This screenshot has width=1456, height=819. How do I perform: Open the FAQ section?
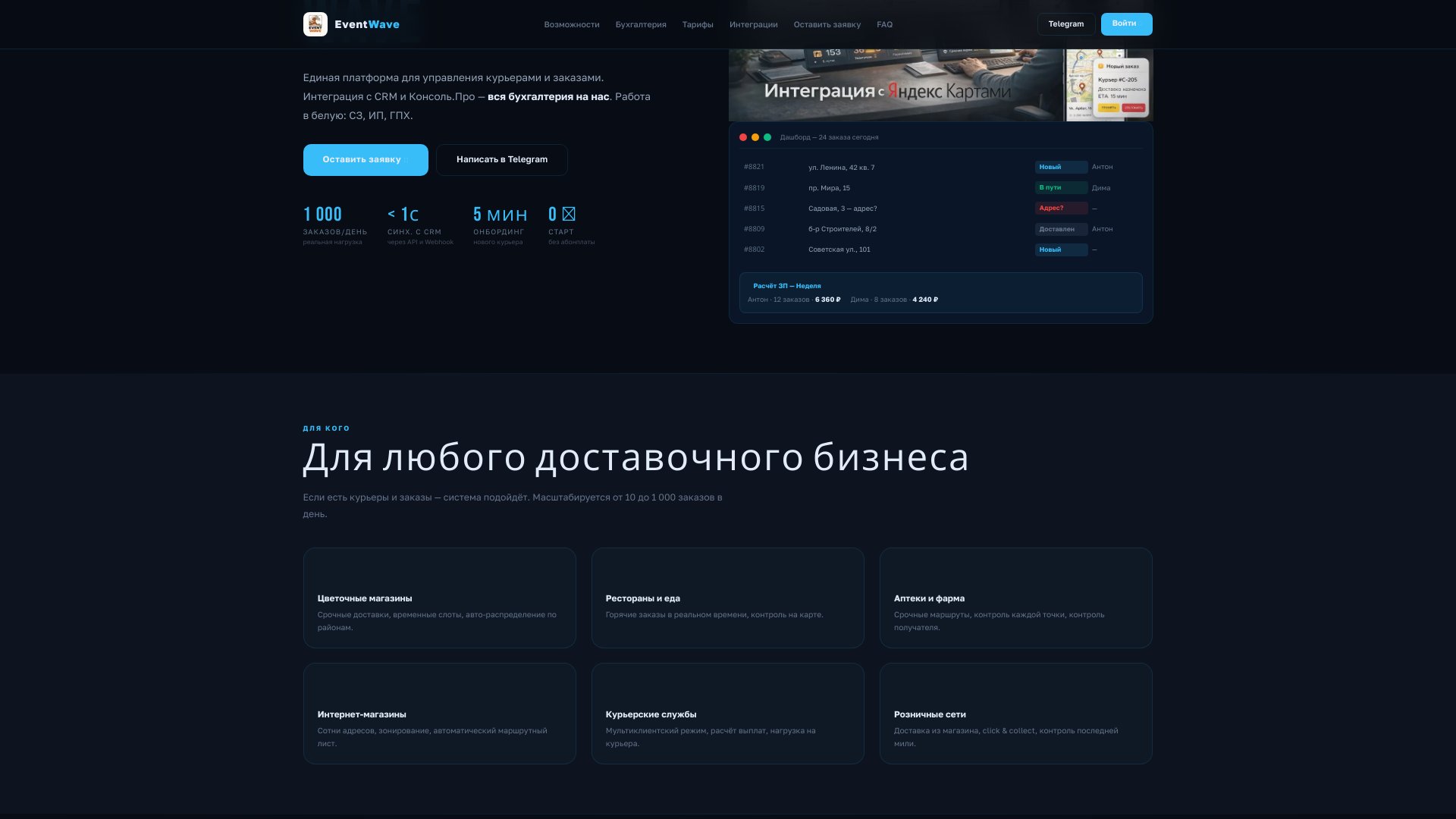tap(884, 24)
